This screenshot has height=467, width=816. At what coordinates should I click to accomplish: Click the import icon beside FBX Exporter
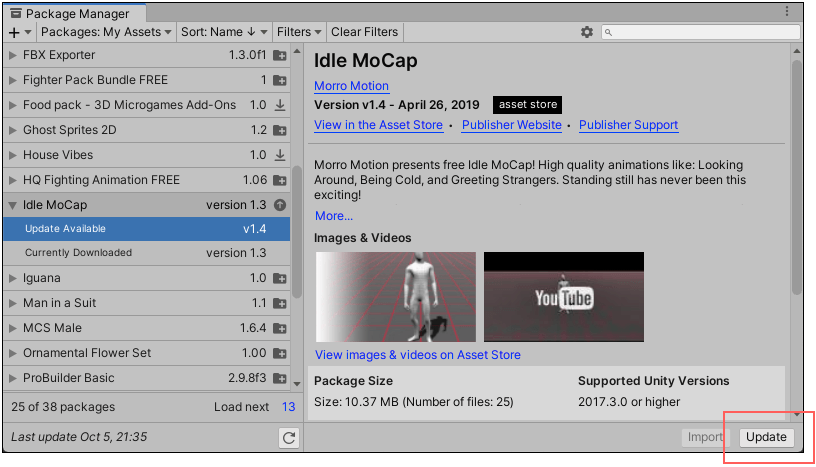[x=280, y=55]
